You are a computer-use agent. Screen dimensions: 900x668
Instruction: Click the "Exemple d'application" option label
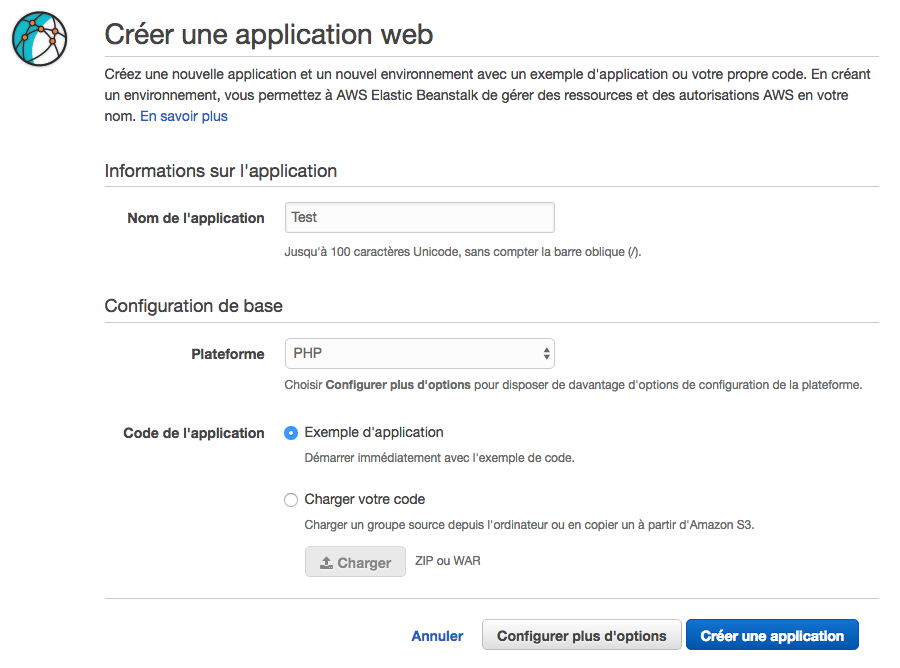373,432
